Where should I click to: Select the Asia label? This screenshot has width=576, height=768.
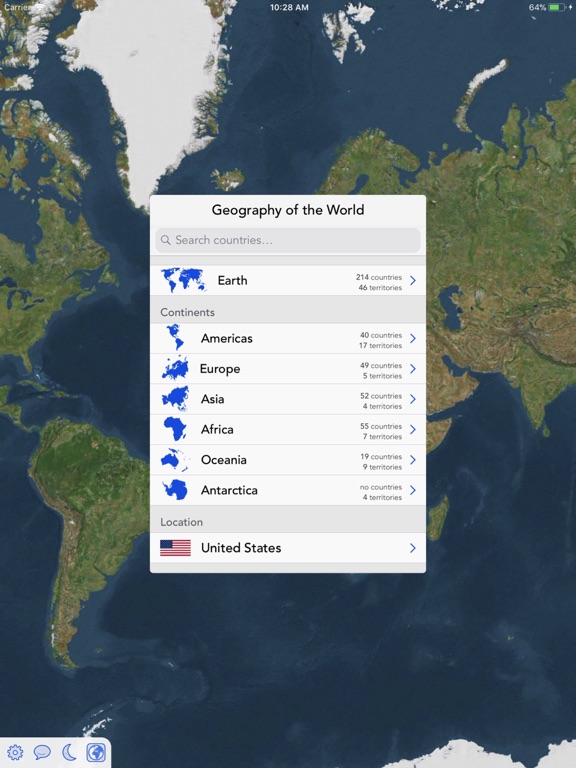pyautogui.click(x=213, y=399)
